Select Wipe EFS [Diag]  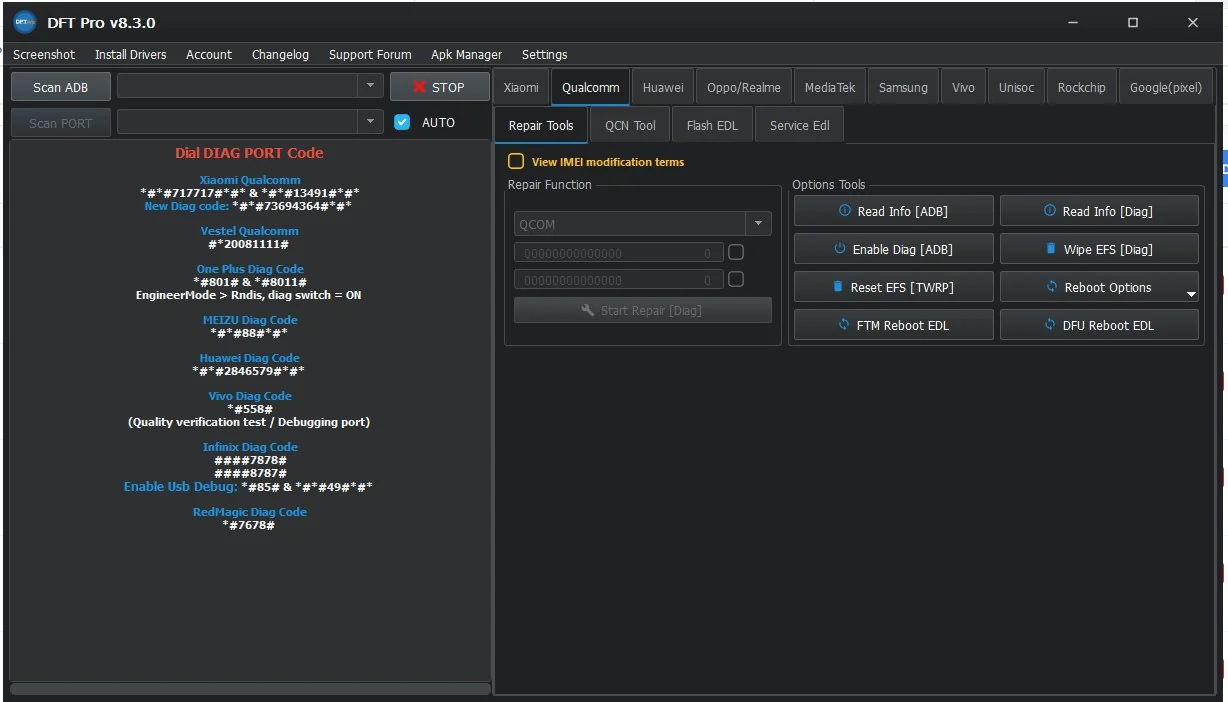point(1099,249)
